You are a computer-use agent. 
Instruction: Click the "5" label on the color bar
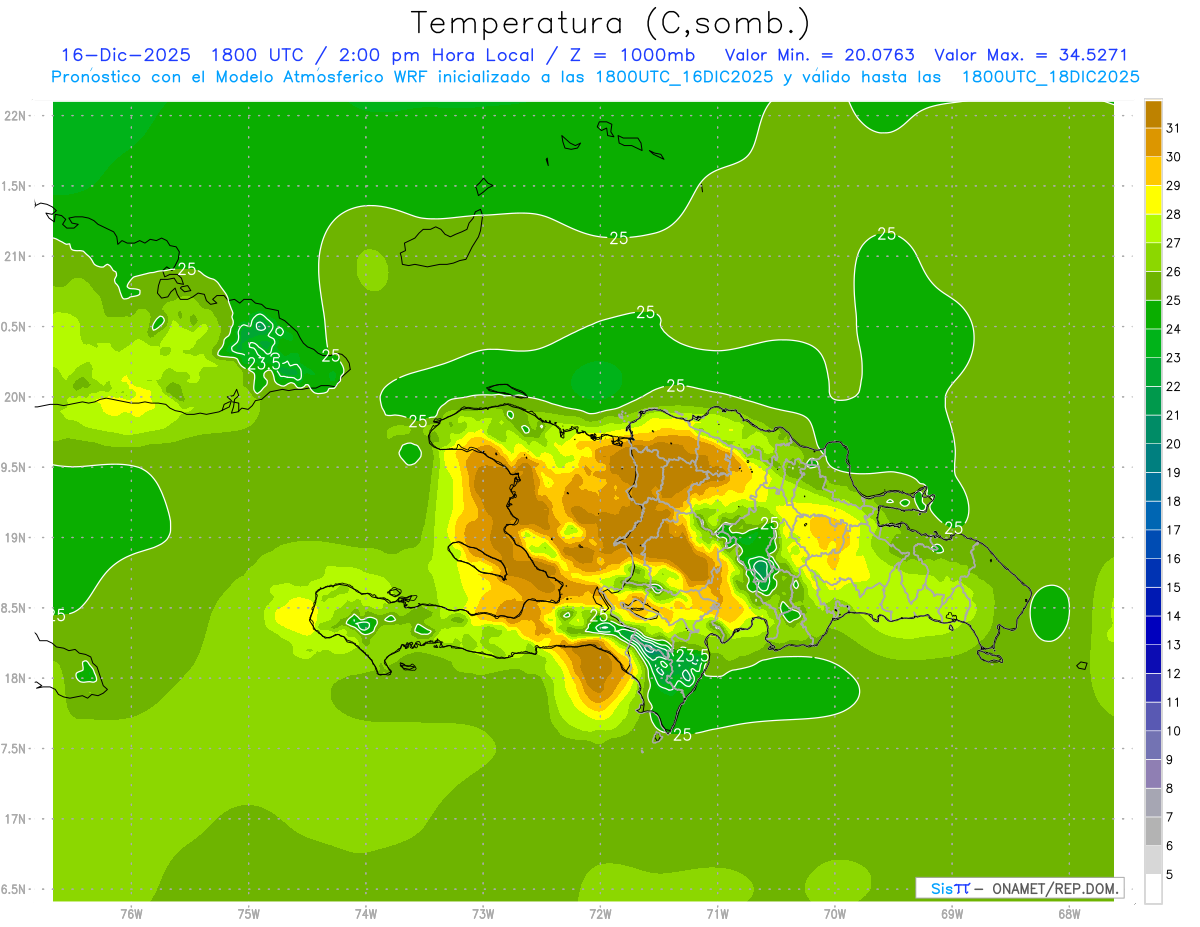[1170, 874]
